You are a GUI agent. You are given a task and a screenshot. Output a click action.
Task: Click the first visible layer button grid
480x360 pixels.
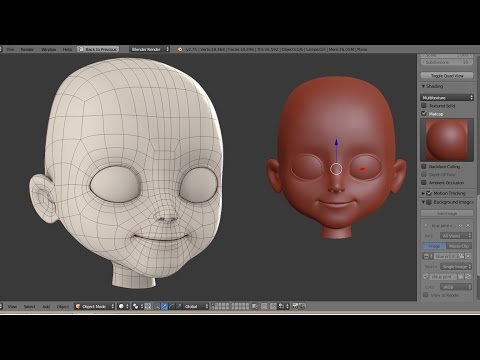click(x=222, y=306)
